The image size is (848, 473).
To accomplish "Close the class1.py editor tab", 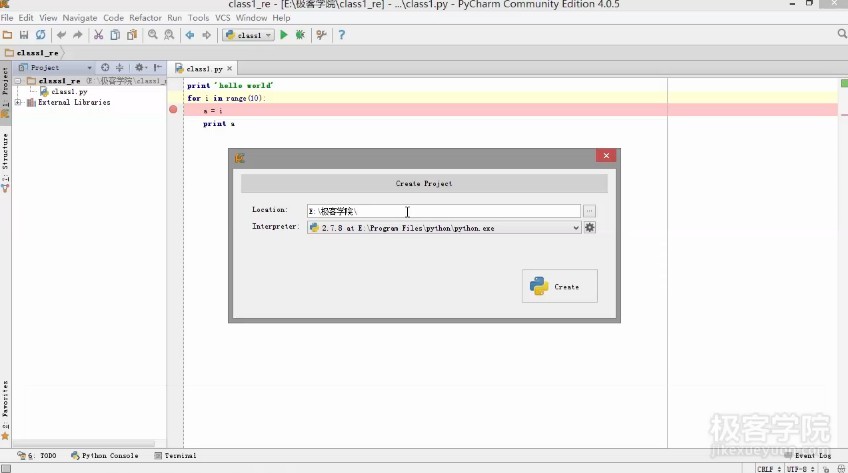I will [x=230, y=69].
